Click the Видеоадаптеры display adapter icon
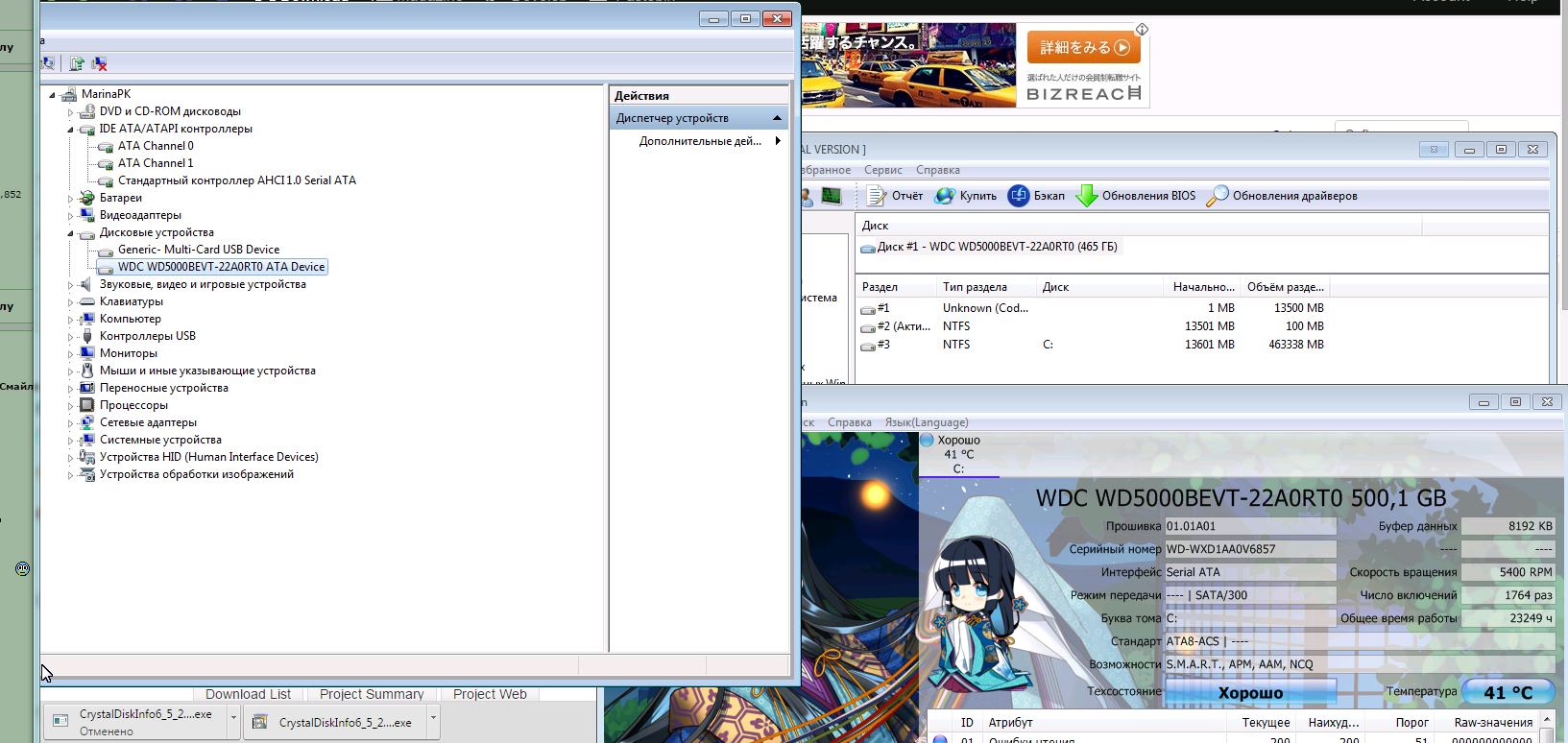 (87, 215)
